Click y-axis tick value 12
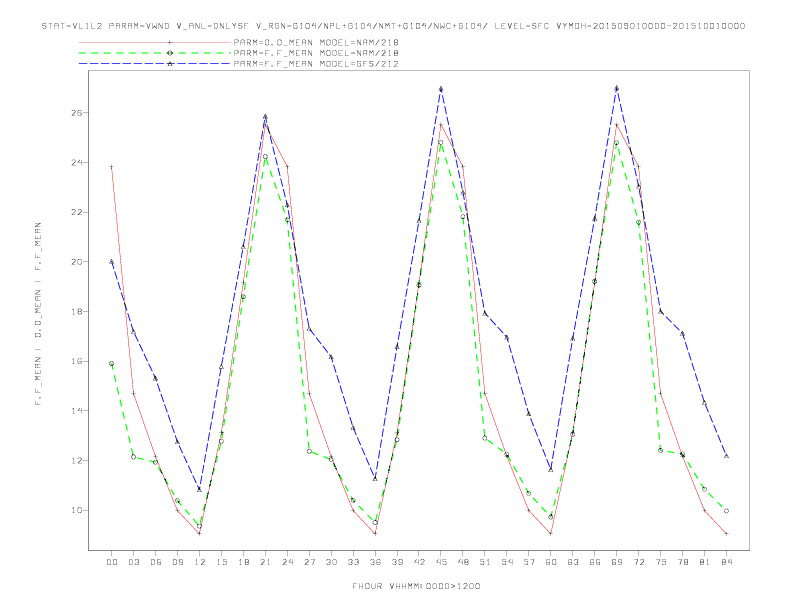 click(77, 461)
